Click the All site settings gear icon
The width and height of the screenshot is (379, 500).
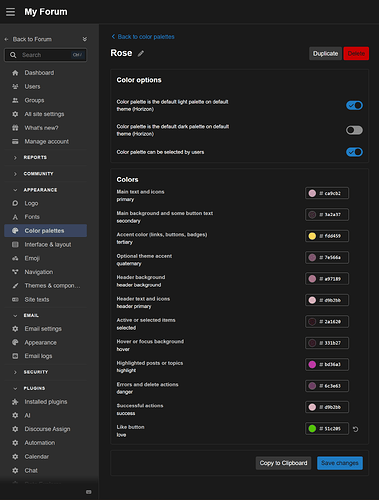15,114
